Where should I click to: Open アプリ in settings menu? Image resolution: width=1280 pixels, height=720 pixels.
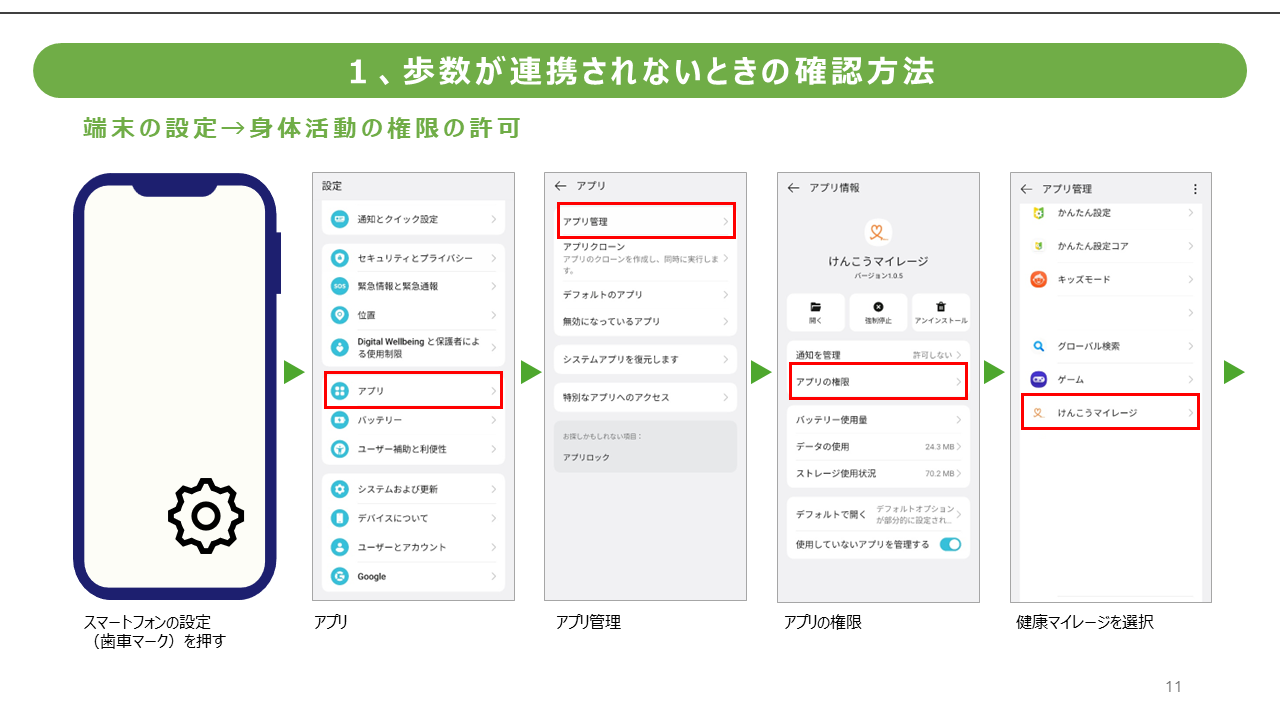(x=413, y=391)
